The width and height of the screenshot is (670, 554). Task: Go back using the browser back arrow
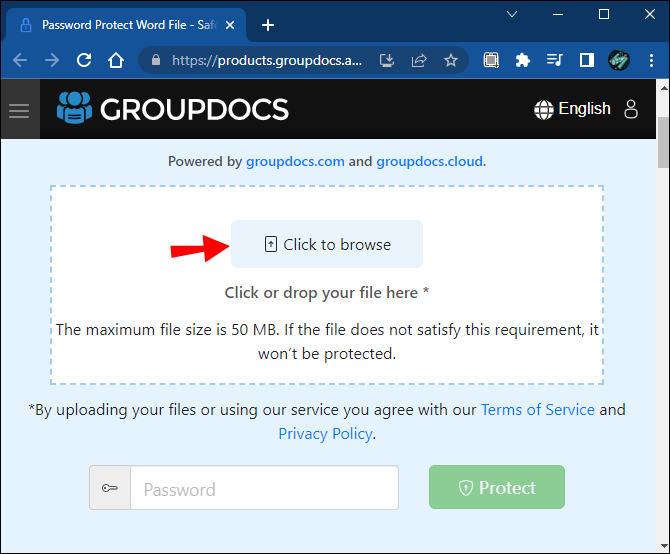[x=20, y=60]
